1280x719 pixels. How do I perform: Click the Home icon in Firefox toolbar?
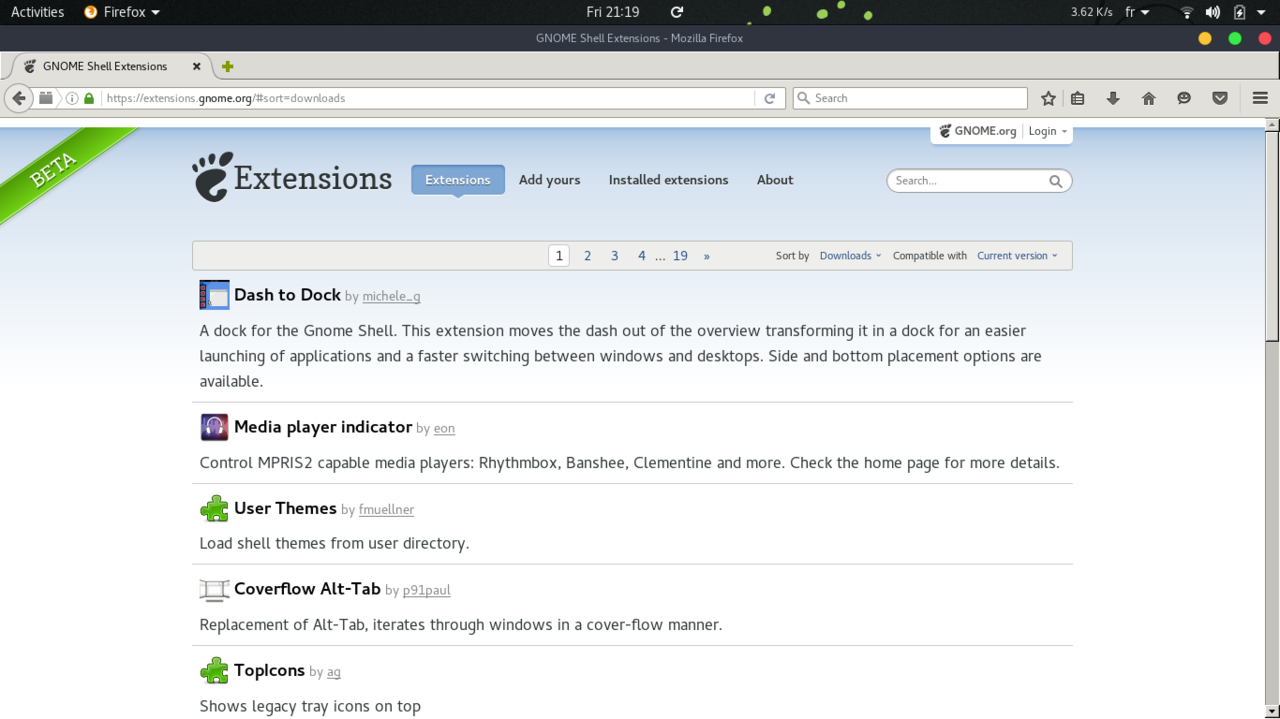click(1149, 98)
